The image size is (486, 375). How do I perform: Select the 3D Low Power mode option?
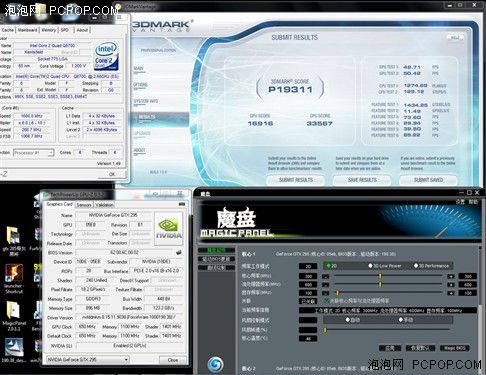[385, 266]
